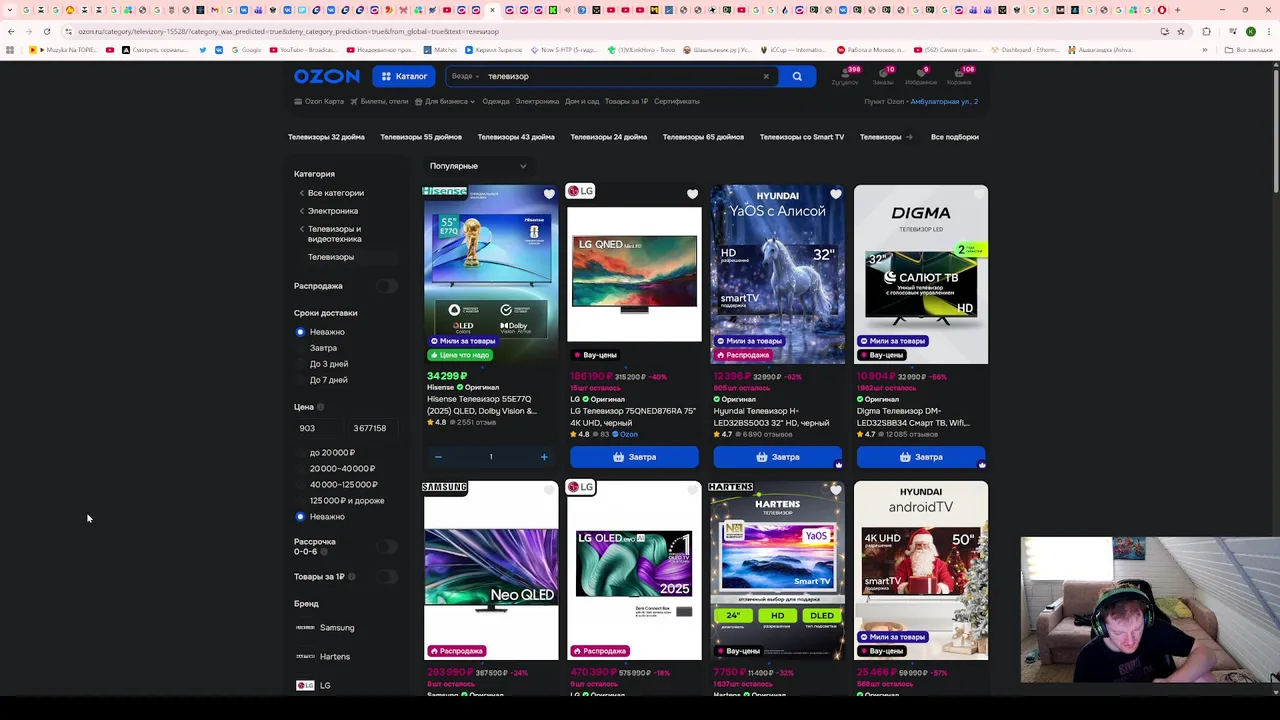Add the Hisense 55E7Q TV to favorites
The image size is (1280, 720).
549,195
